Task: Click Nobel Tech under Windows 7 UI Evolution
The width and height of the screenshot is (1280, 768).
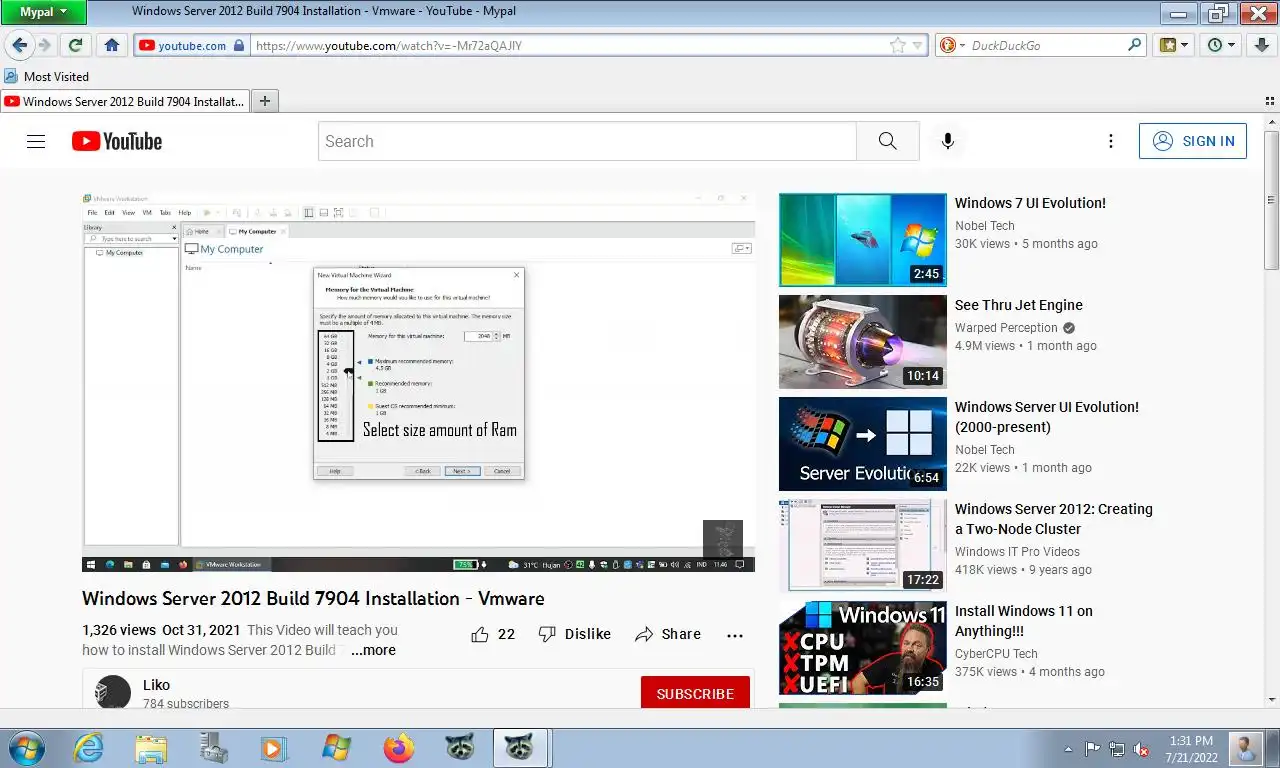Action: point(985,226)
